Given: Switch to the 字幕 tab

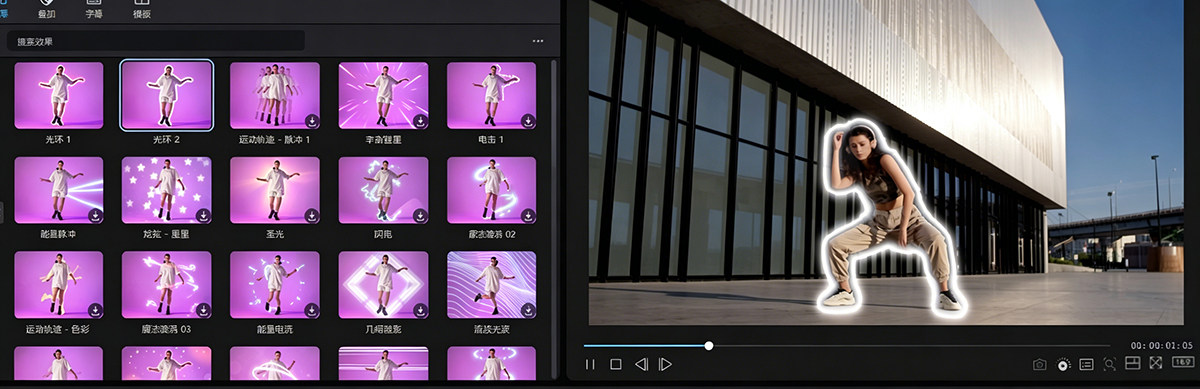Looking at the screenshot, I should [93, 10].
